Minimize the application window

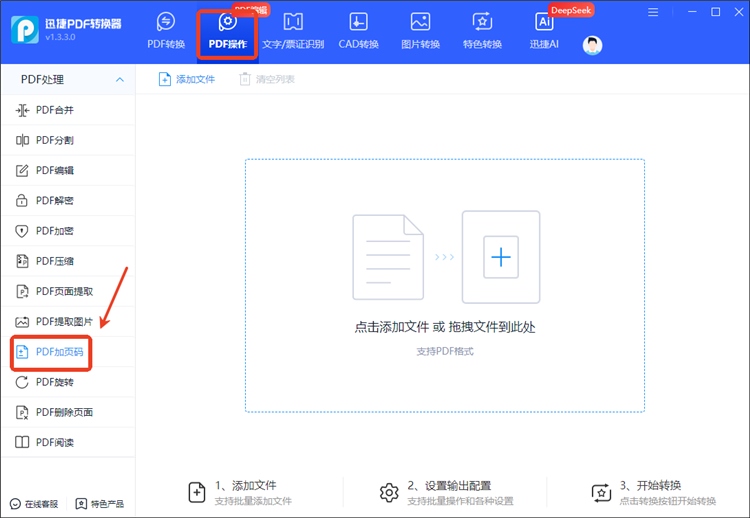[x=692, y=12]
